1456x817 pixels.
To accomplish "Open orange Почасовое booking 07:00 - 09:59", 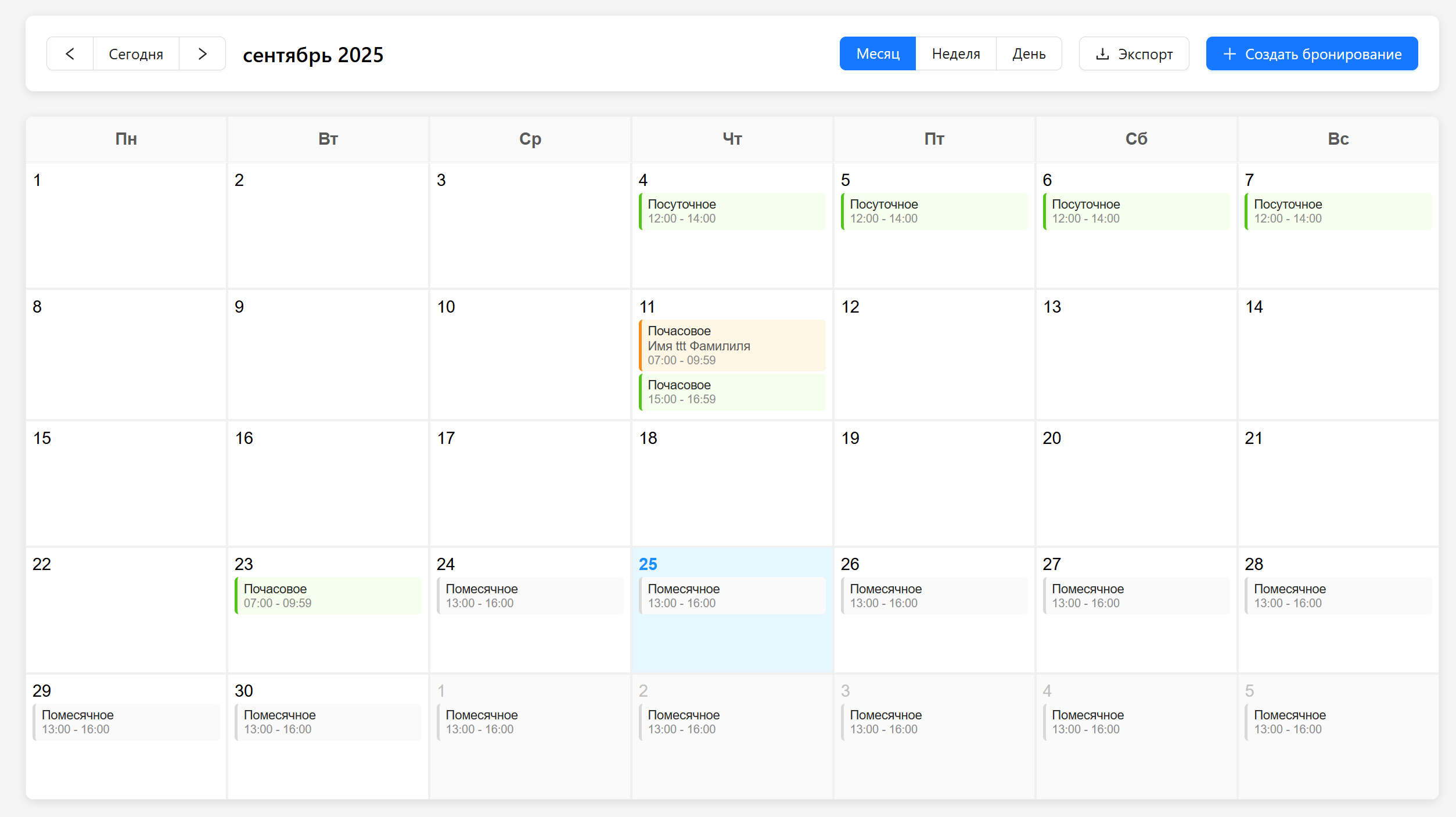I will 732,345.
